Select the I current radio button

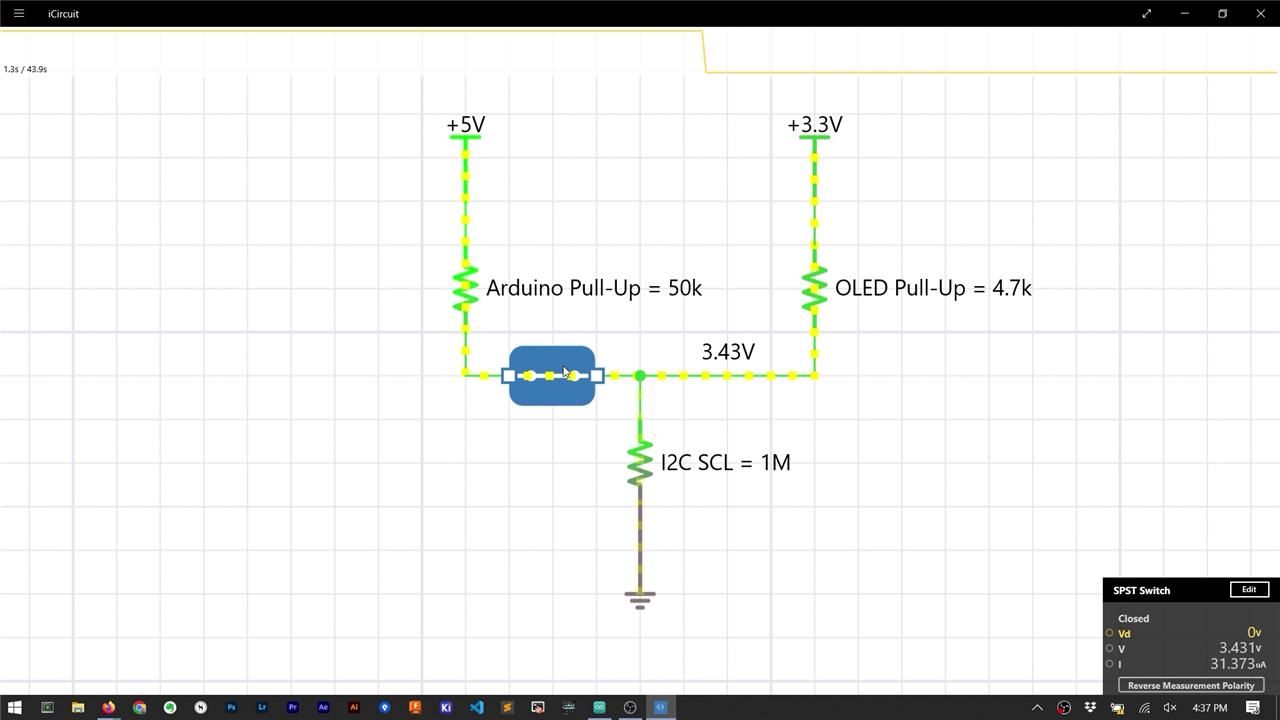click(x=1109, y=663)
